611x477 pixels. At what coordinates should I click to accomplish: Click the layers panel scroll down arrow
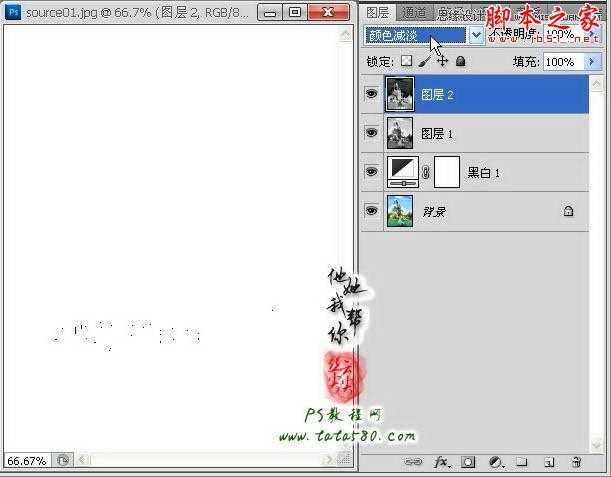[x=596, y=444]
